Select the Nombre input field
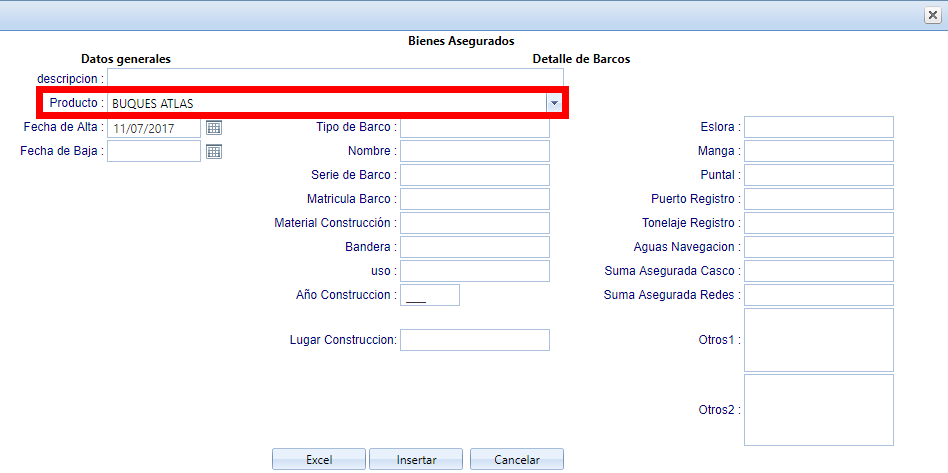Viewport: 948px width, 473px height. [474, 151]
